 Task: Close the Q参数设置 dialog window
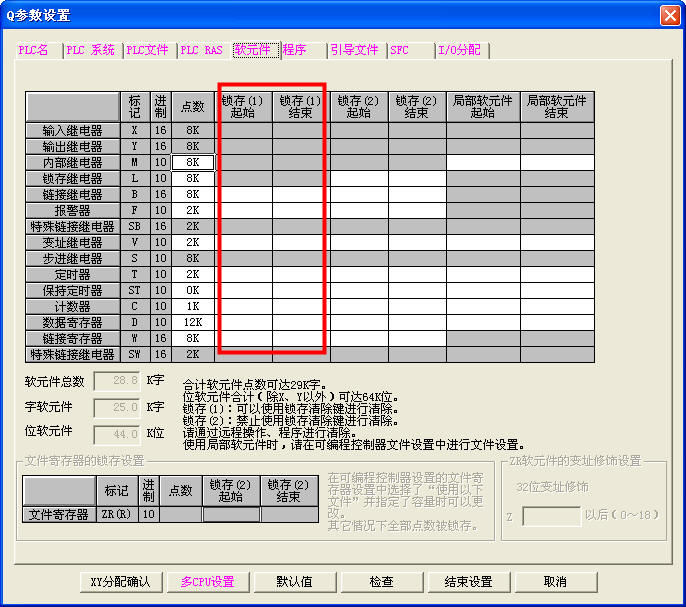click(669, 15)
